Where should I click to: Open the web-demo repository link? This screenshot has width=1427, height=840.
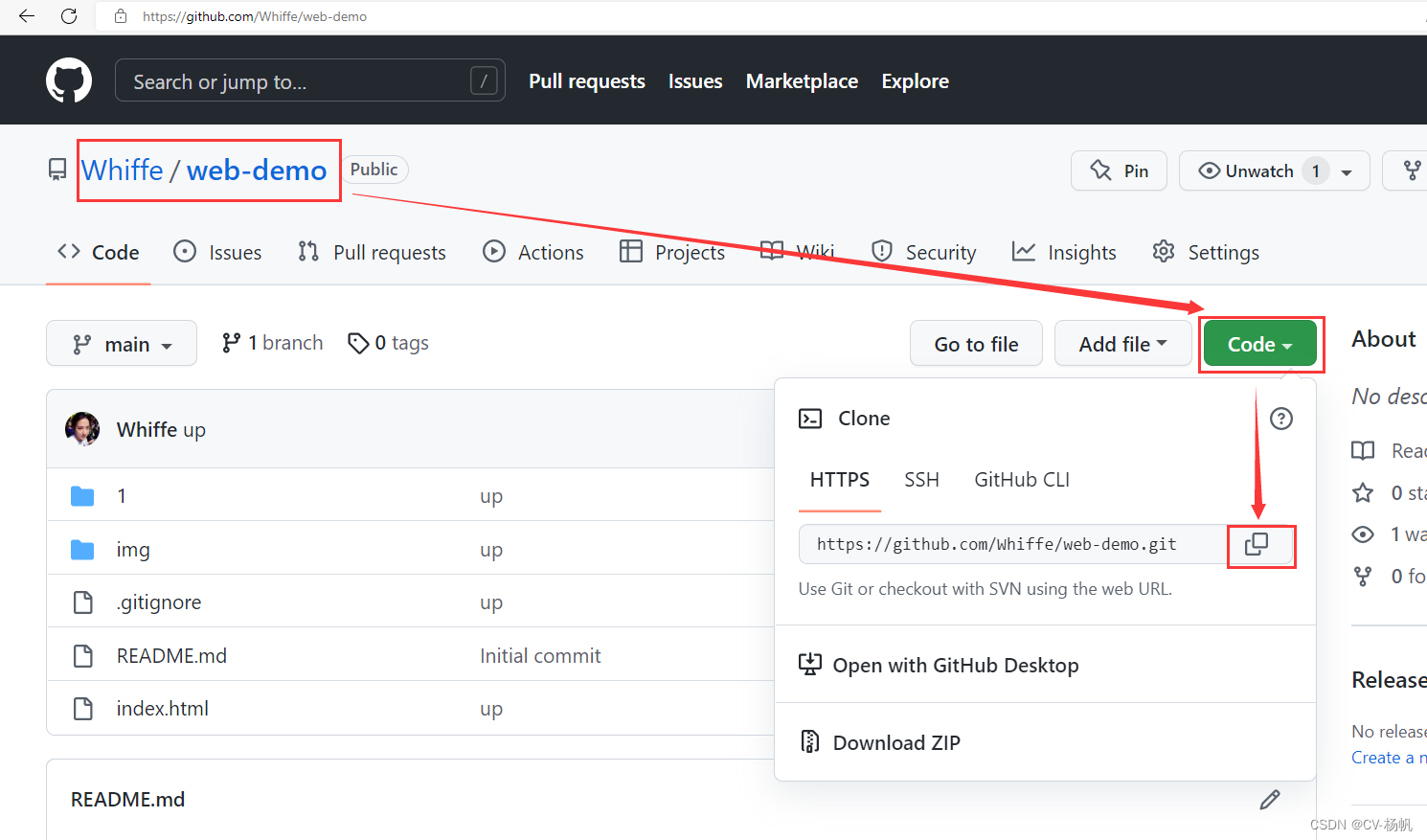pyautogui.click(x=257, y=170)
